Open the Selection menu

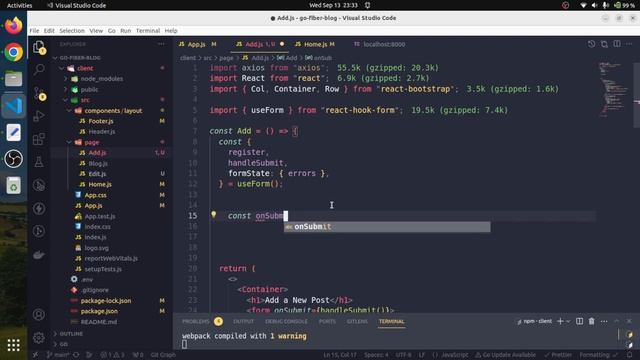pyautogui.click(x=72, y=31)
